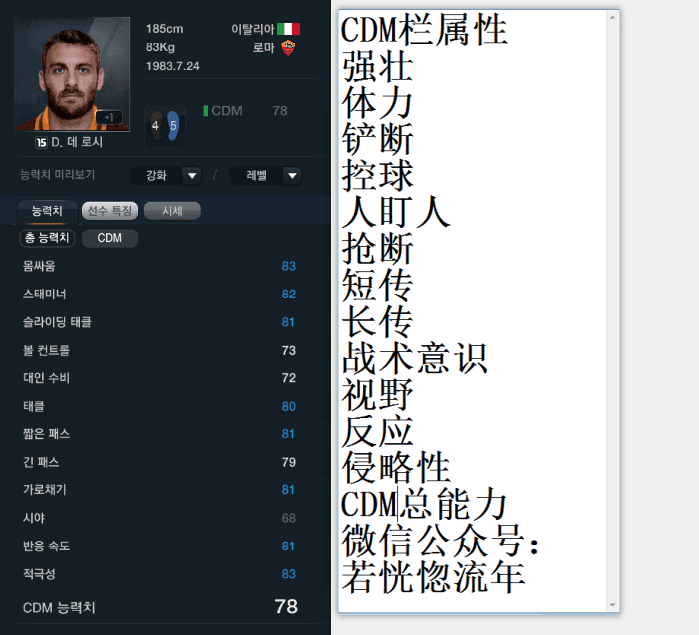Viewport: 699px width, 635px height.
Task: Click the preferred foot rating icon
Action: coord(164,126)
